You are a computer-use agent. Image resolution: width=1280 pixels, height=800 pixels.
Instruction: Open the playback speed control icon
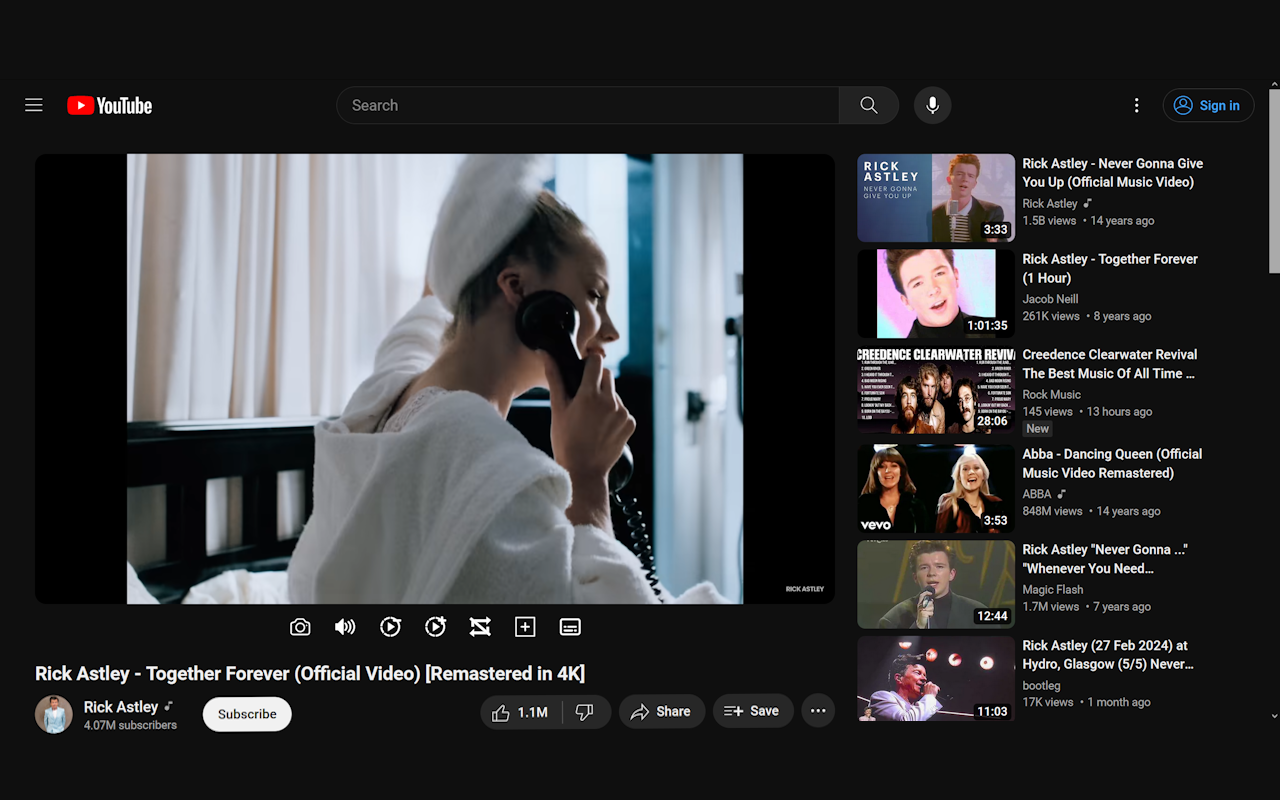(x=390, y=627)
